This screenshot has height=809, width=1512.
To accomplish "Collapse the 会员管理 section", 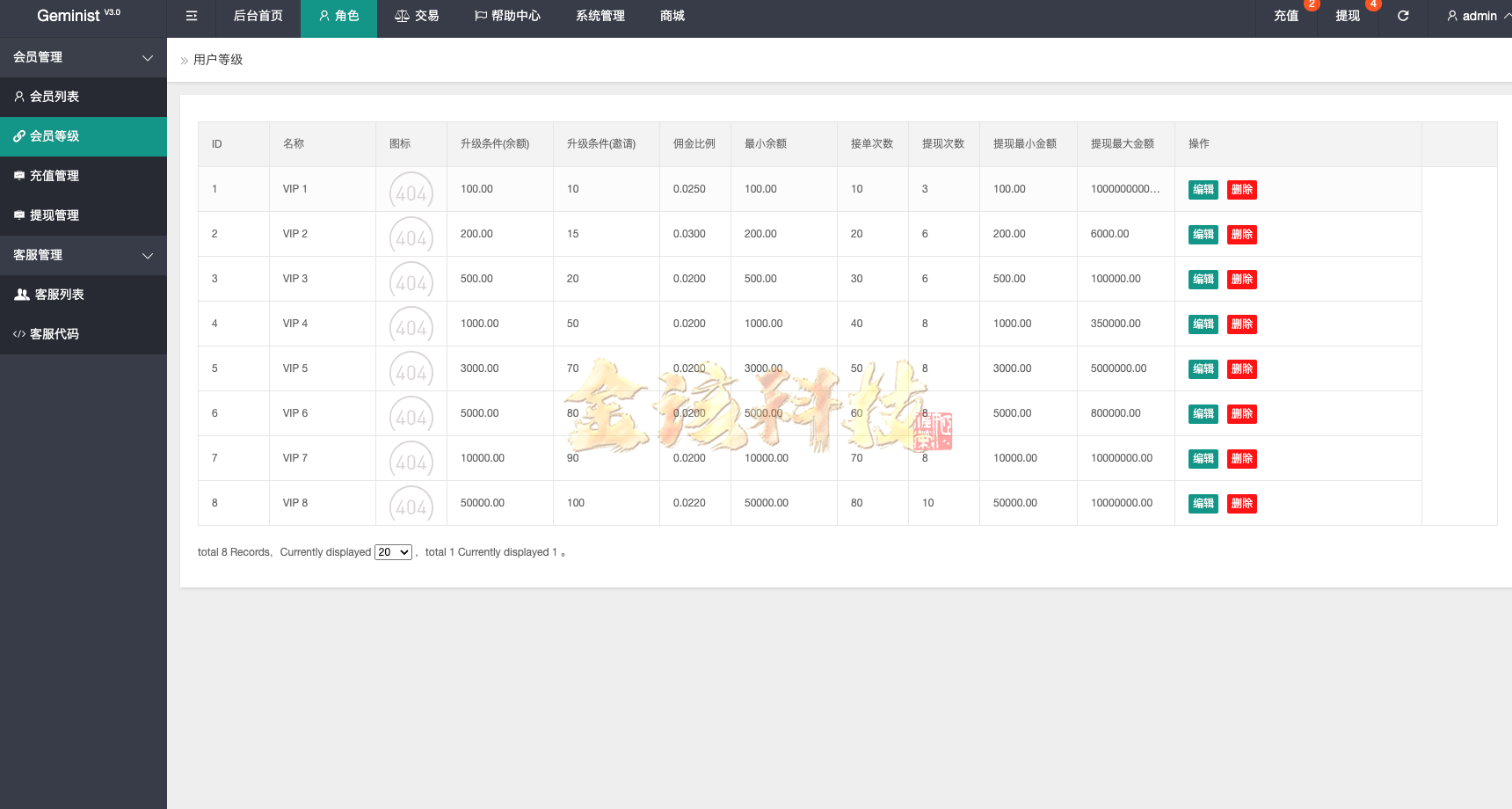I will pyautogui.click(x=84, y=56).
